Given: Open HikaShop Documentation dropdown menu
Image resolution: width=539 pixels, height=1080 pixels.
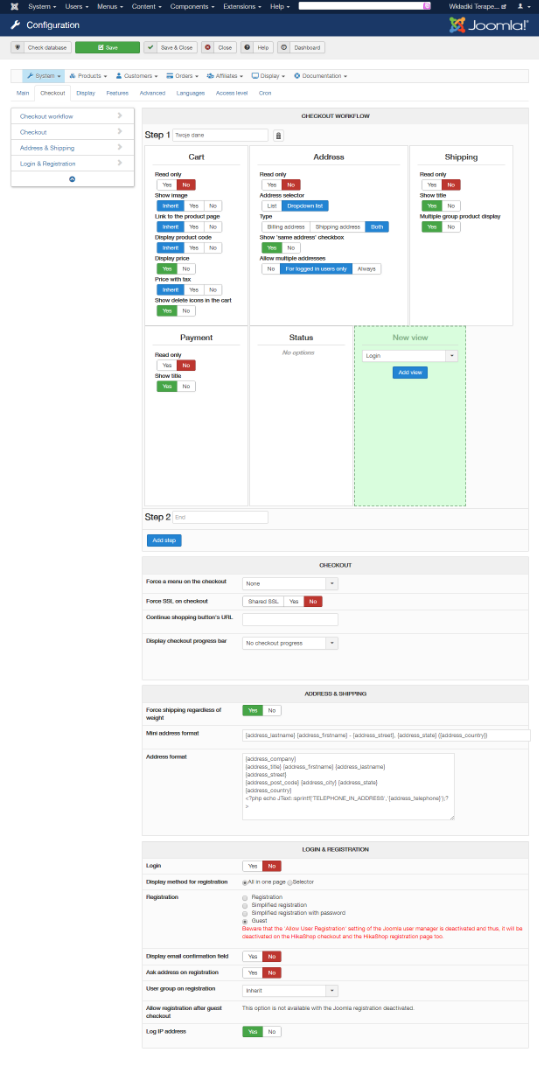Looking at the screenshot, I should 320,76.
